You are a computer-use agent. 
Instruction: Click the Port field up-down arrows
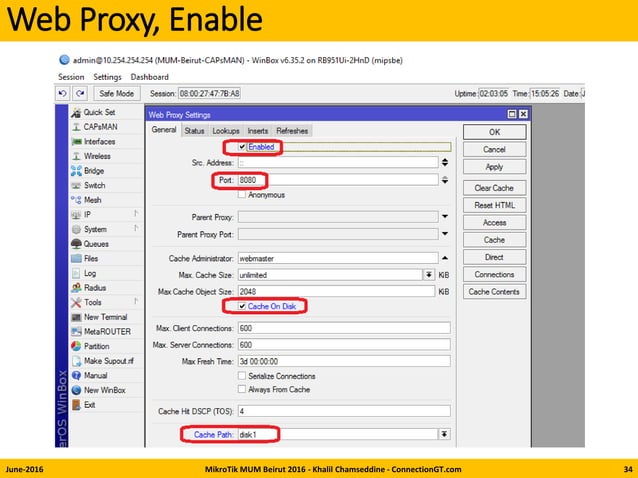coord(445,180)
